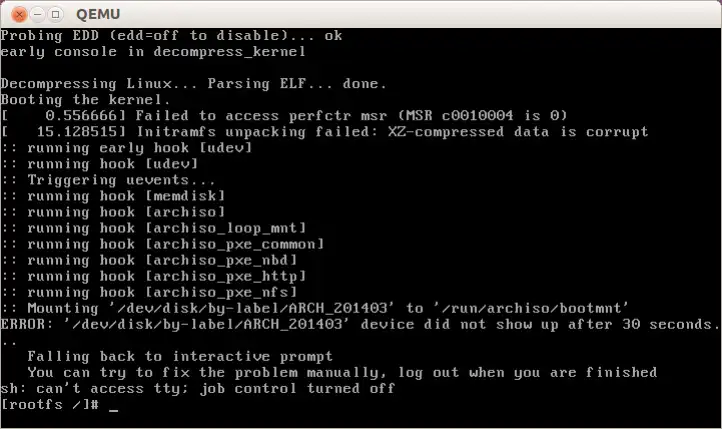Click the 'running hook [memdisk]' line
Screen dimensions: 722x429
113,196
